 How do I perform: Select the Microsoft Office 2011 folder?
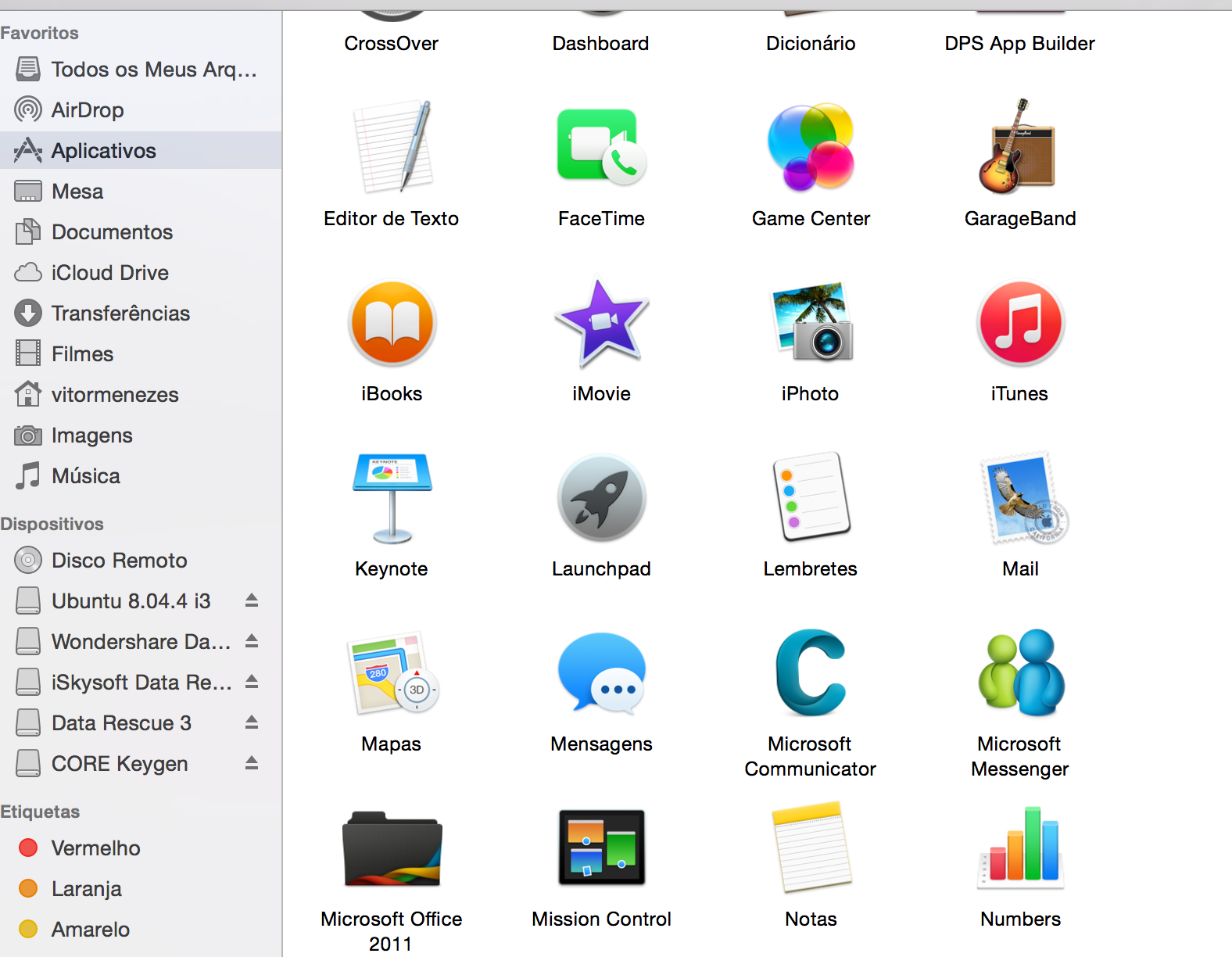392,848
